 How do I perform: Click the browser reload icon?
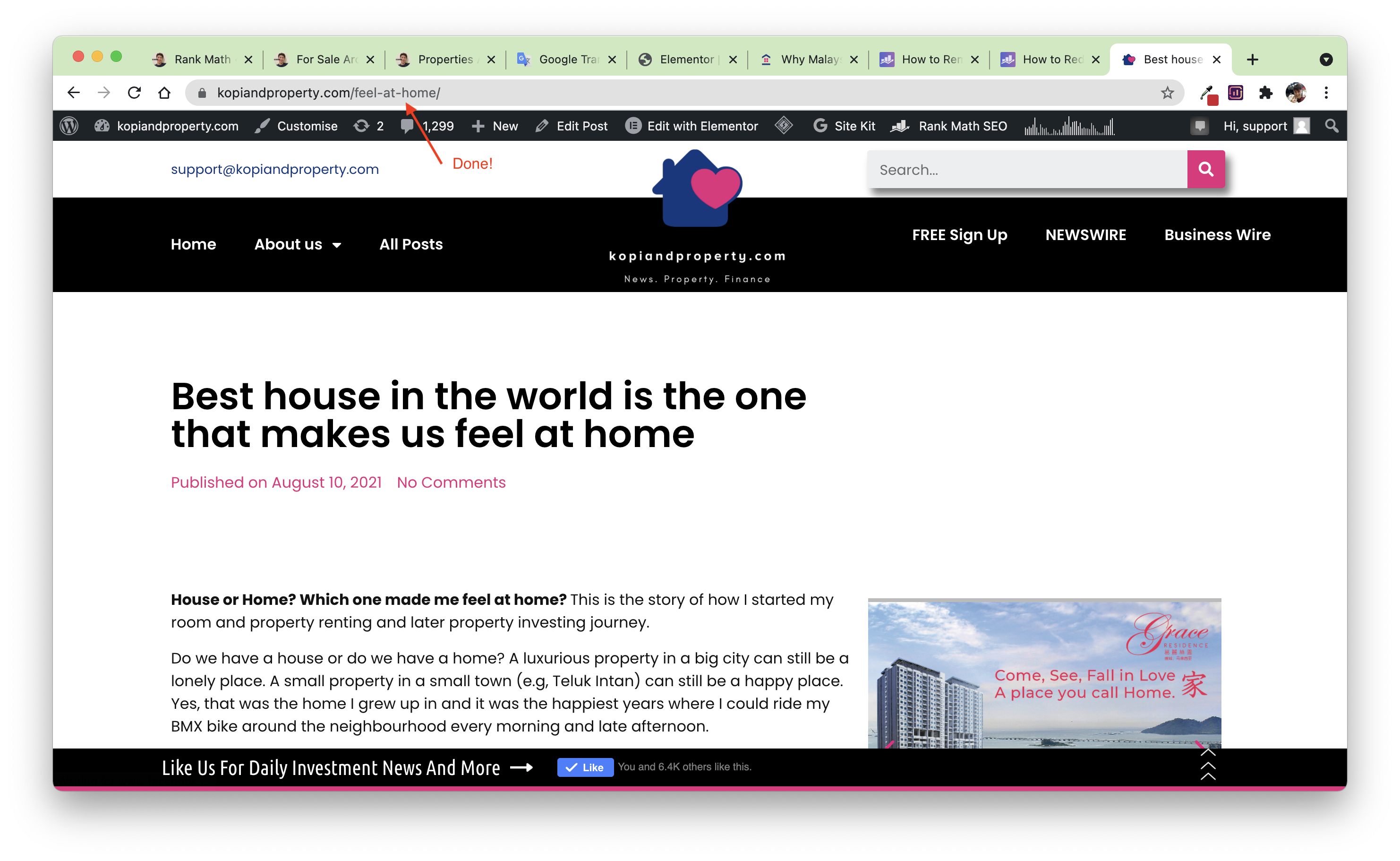click(134, 93)
